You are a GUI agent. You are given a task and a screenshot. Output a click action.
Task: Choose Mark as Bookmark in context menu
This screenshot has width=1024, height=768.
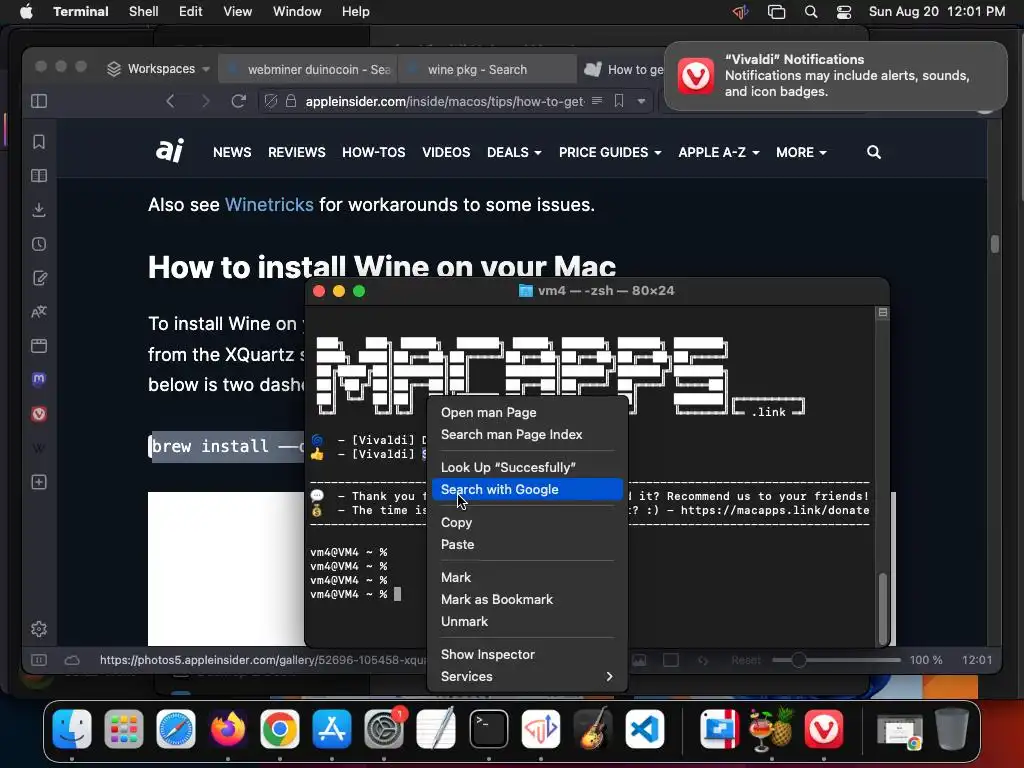527,599
